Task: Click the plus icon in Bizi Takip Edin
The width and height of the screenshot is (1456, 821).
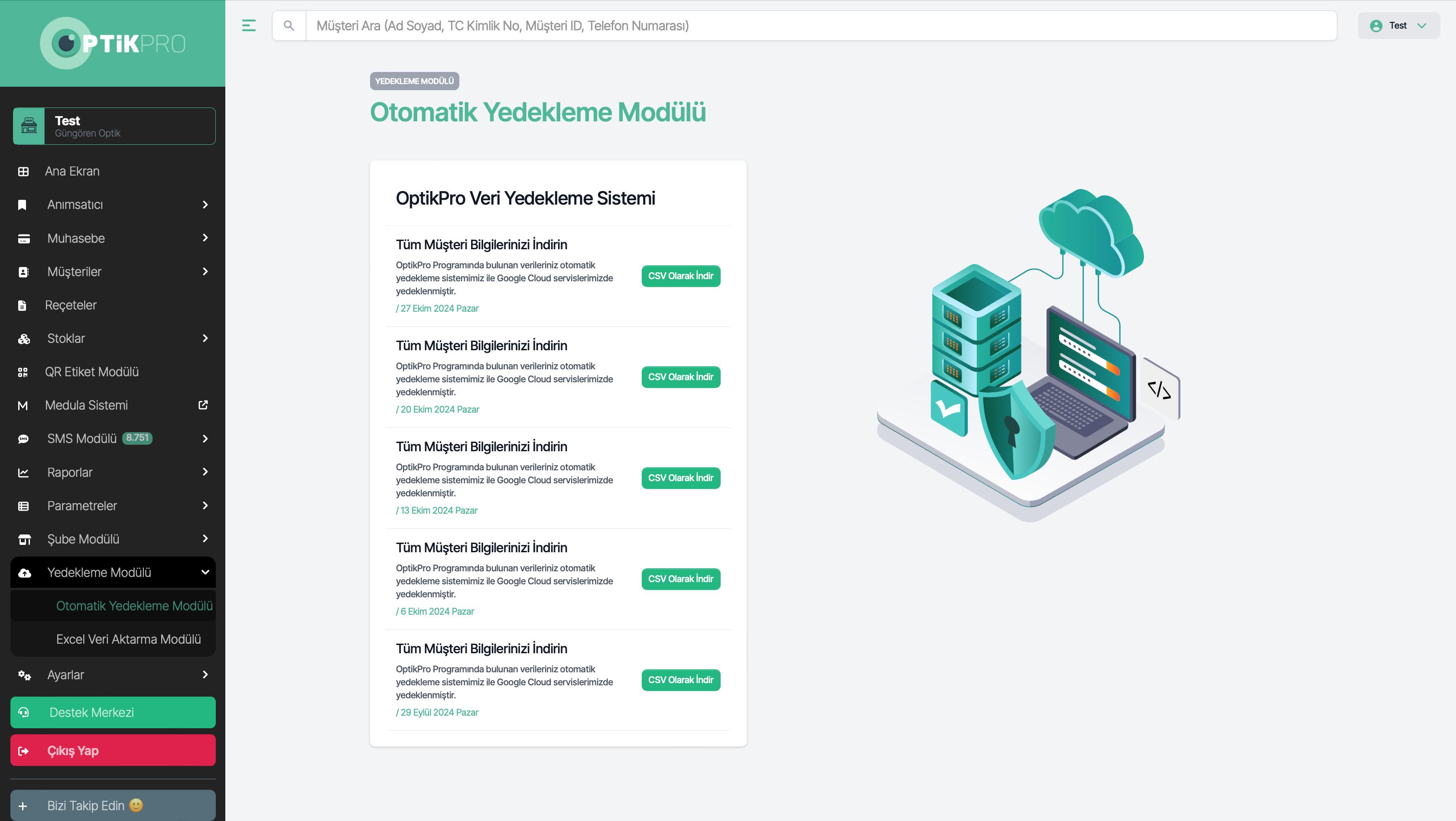Action: click(x=23, y=806)
